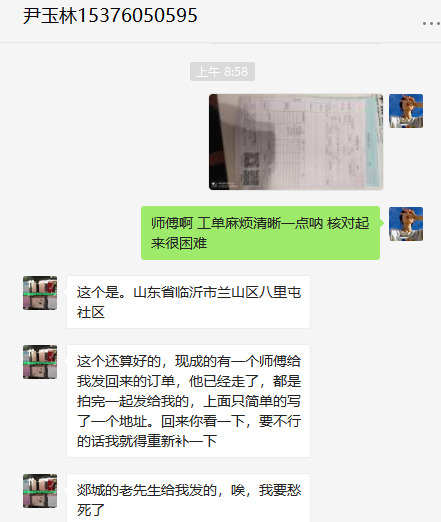Select the message 山东省临沂市兰山区八里屯社区
Screen dimensions: 441x522
tap(188, 302)
